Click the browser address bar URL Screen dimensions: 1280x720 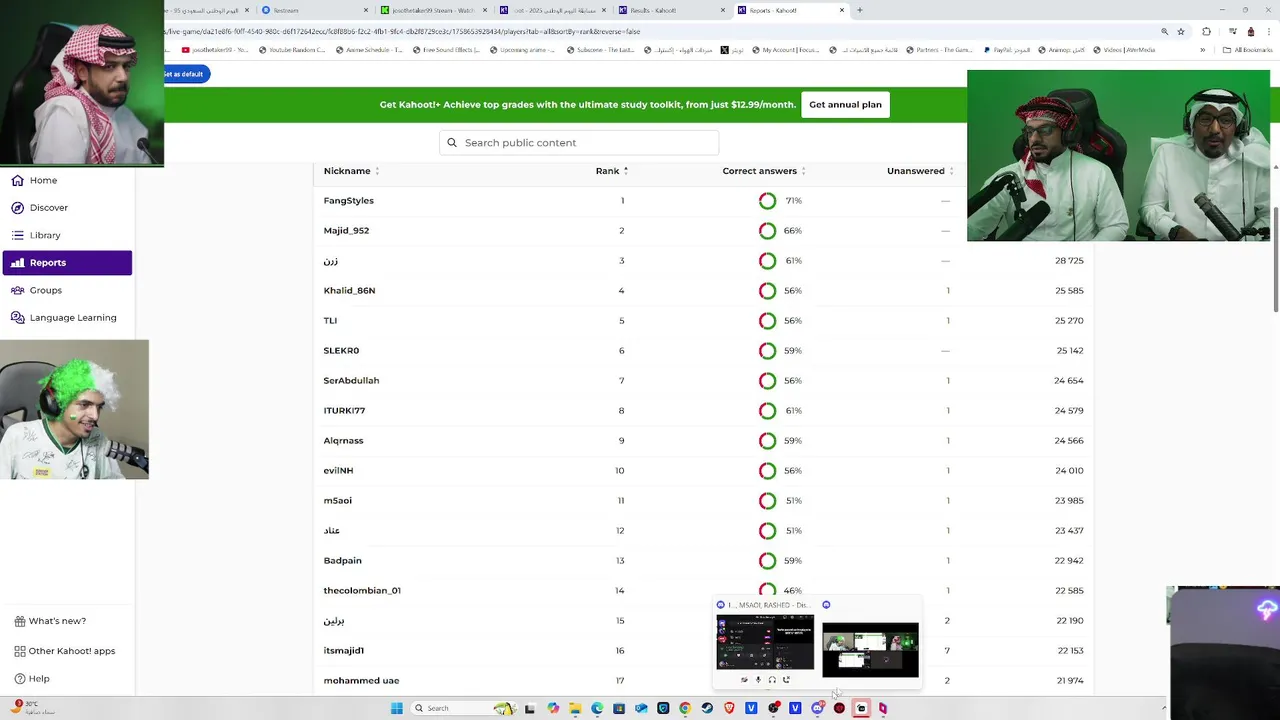click(x=402, y=31)
